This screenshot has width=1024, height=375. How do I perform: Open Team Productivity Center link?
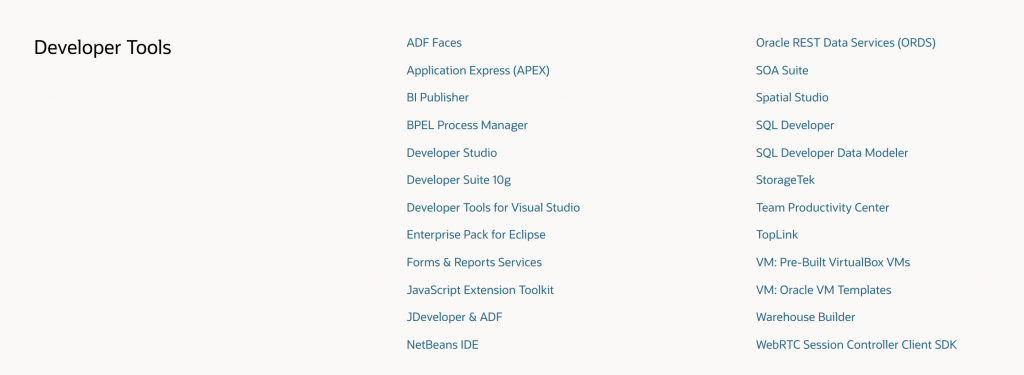[822, 207]
